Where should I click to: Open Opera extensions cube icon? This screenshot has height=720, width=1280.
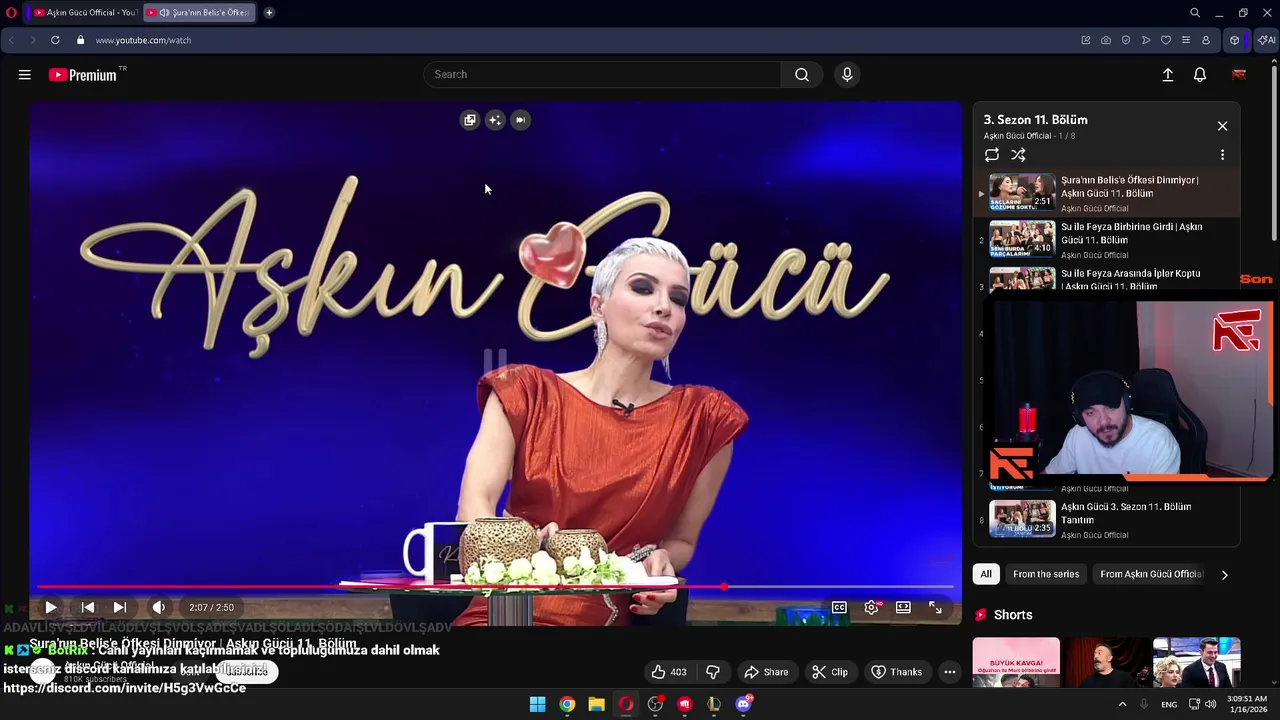pos(1235,40)
